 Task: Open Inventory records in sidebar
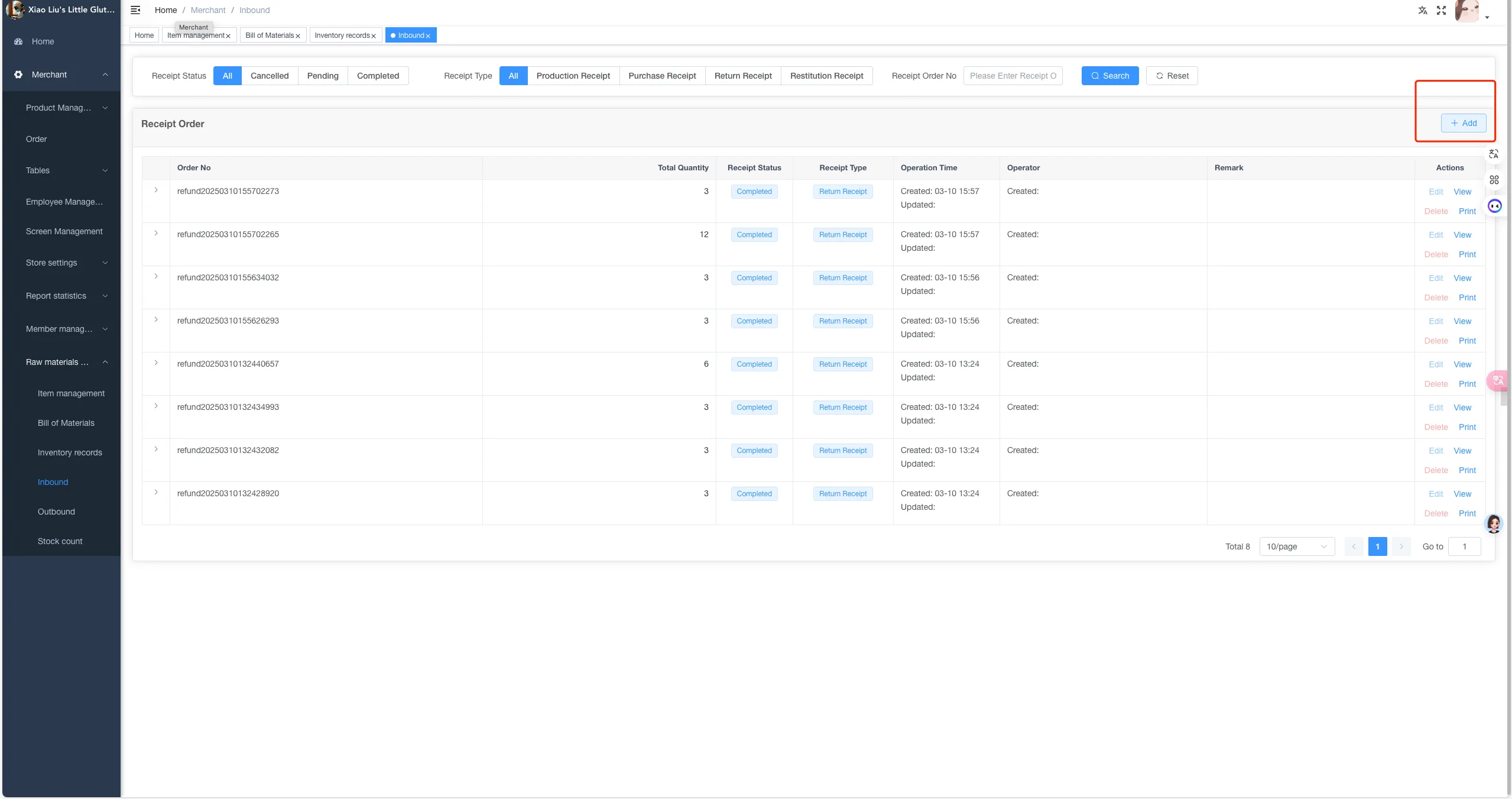tap(70, 452)
